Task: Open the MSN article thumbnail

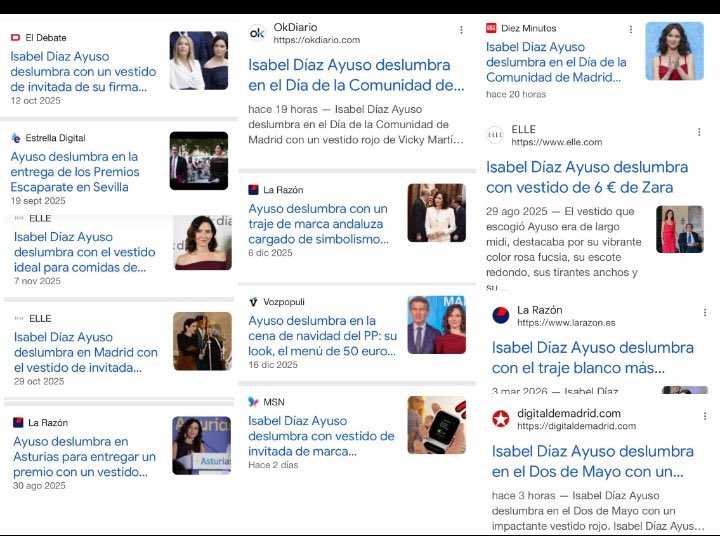Action: click(x=437, y=425)
